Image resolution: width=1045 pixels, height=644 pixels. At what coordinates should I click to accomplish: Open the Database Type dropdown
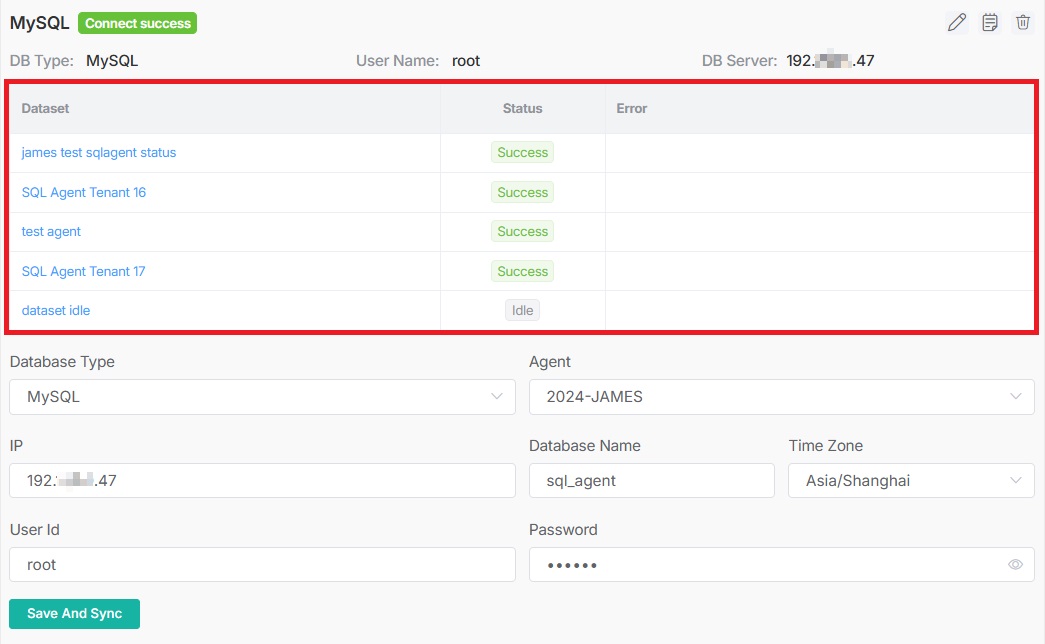[x=262, y=397]
